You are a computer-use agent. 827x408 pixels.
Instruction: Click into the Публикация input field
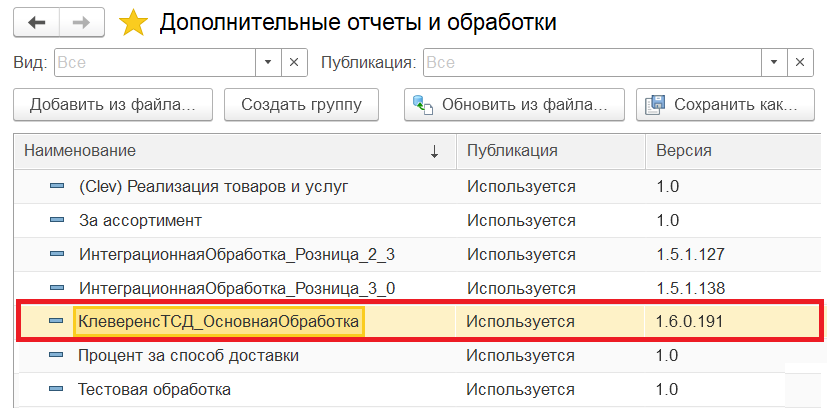pos(592,63)
